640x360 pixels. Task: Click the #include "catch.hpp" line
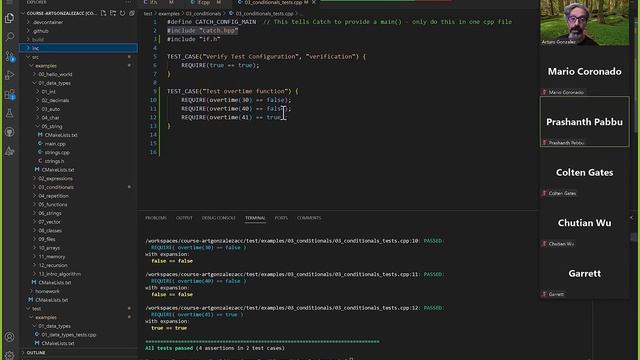(202, 31)
